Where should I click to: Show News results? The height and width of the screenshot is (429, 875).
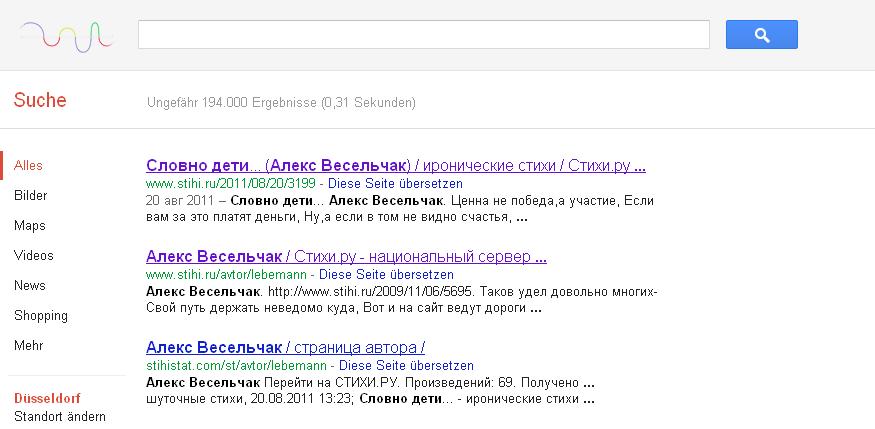(30, 286)
